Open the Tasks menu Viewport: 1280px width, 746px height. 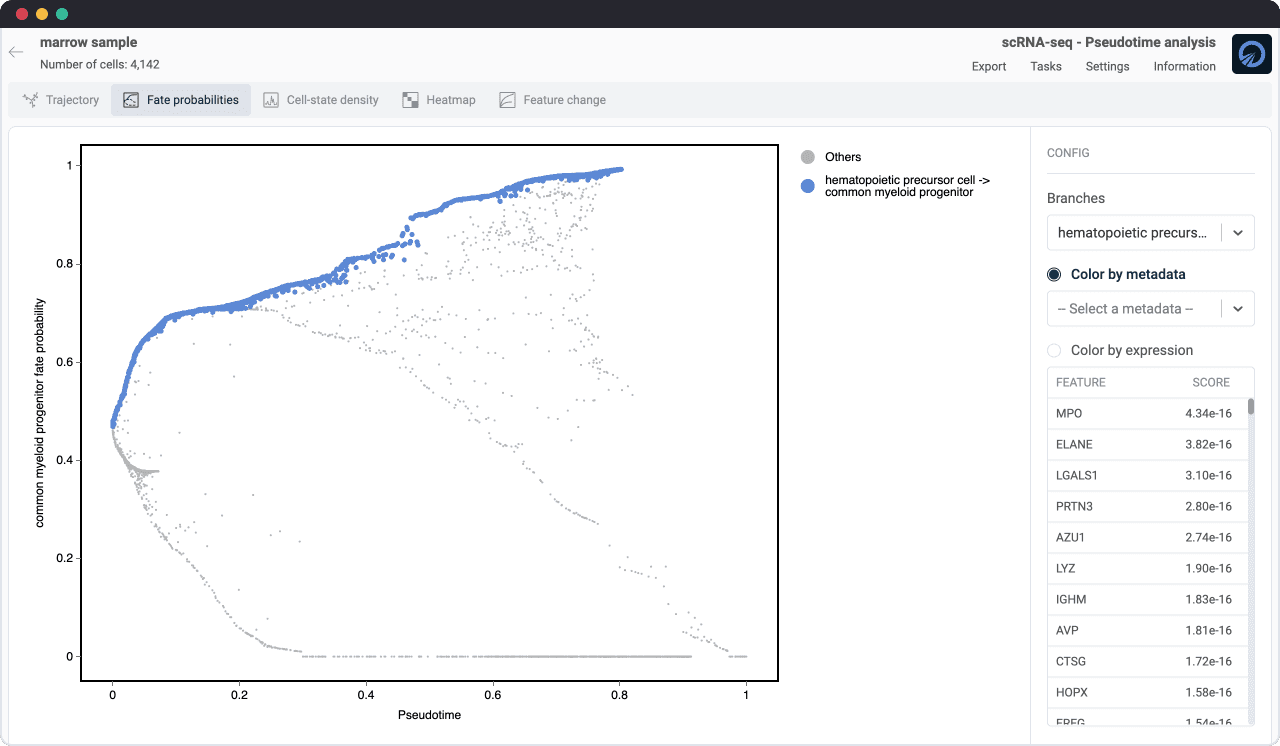coord(1046,67)
